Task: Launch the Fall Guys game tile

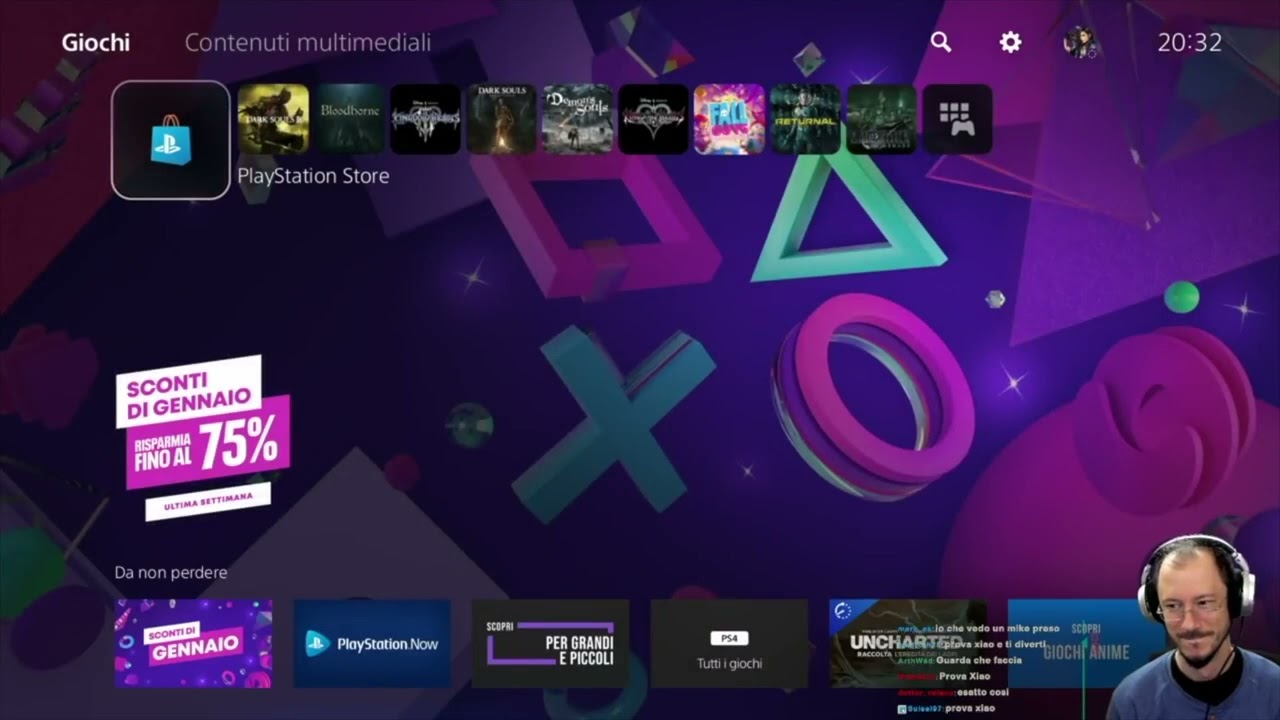Action: click(729, 119)
